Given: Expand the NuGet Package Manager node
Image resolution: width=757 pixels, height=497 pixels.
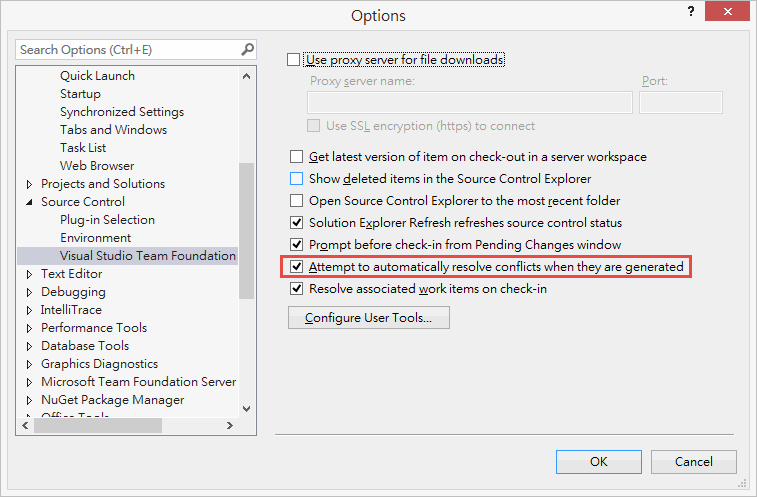Looking at the screenshot, I should [29, 400].
